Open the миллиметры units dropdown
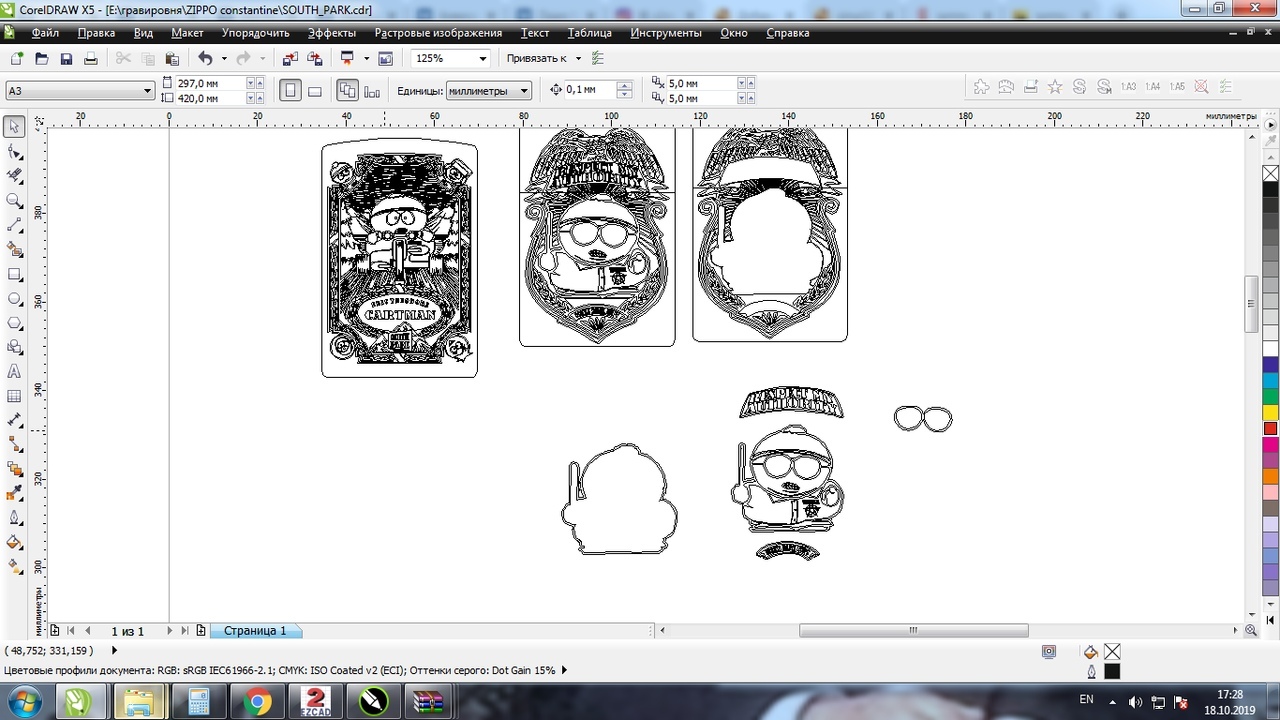 pos(524,91)
